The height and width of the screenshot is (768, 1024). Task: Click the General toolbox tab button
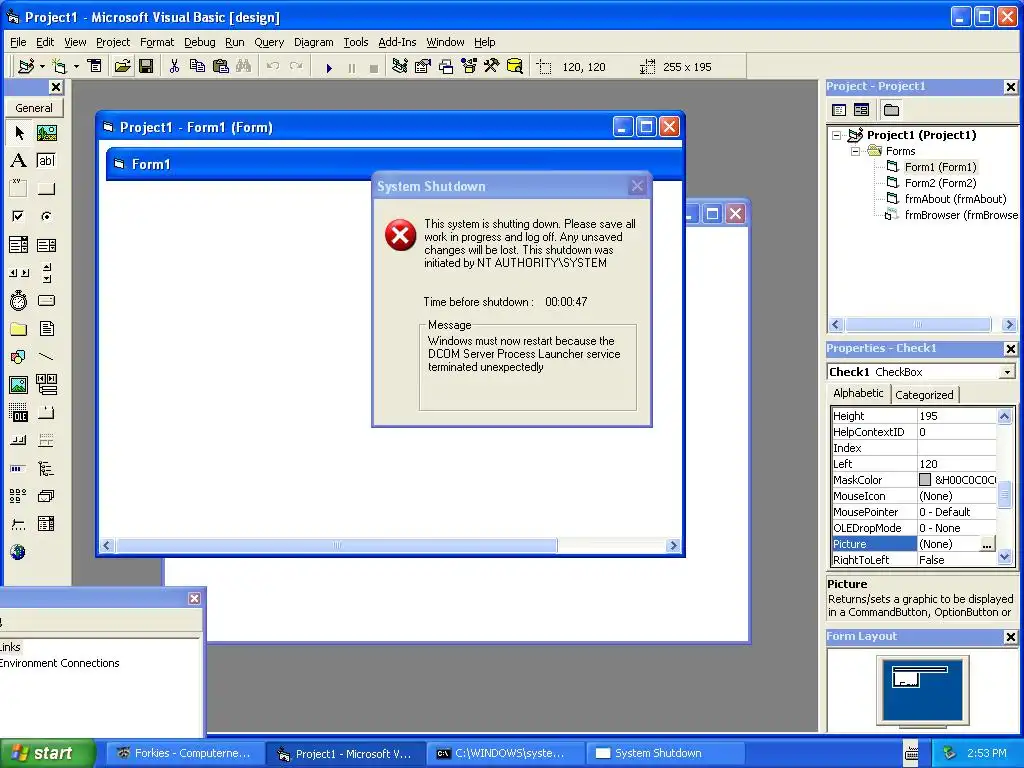click(x=34, y=108)
